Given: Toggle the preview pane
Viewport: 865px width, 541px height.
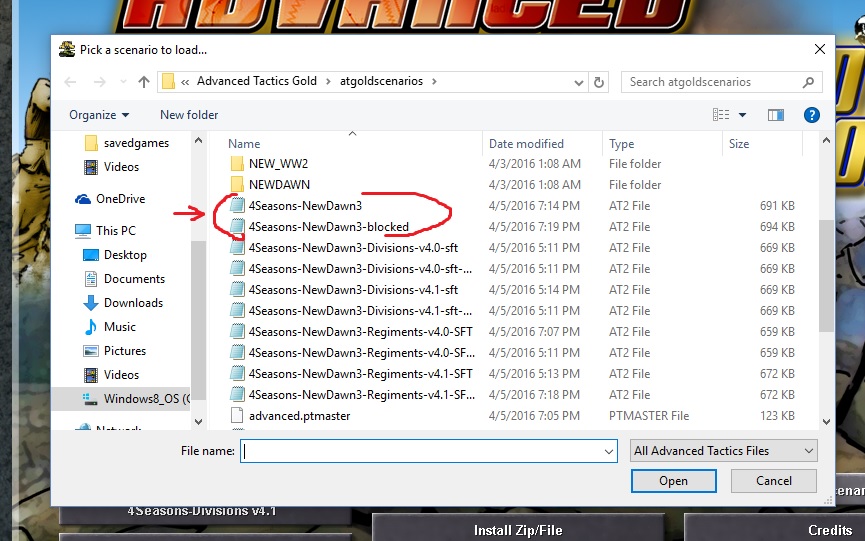Looking at the screenshot, I should click(776, 115).
